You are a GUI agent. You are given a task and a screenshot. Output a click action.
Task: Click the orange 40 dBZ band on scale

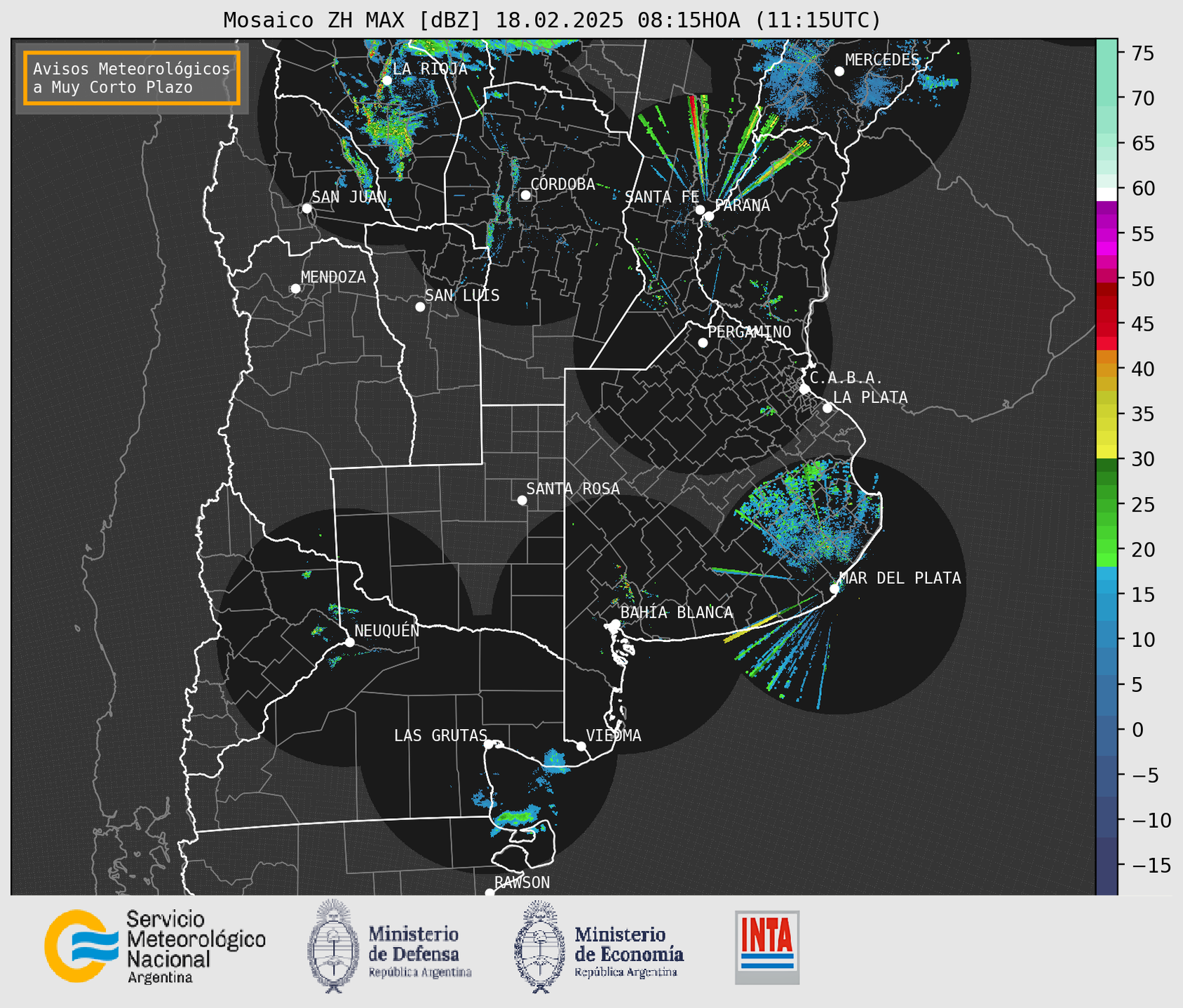[1107, 370]
